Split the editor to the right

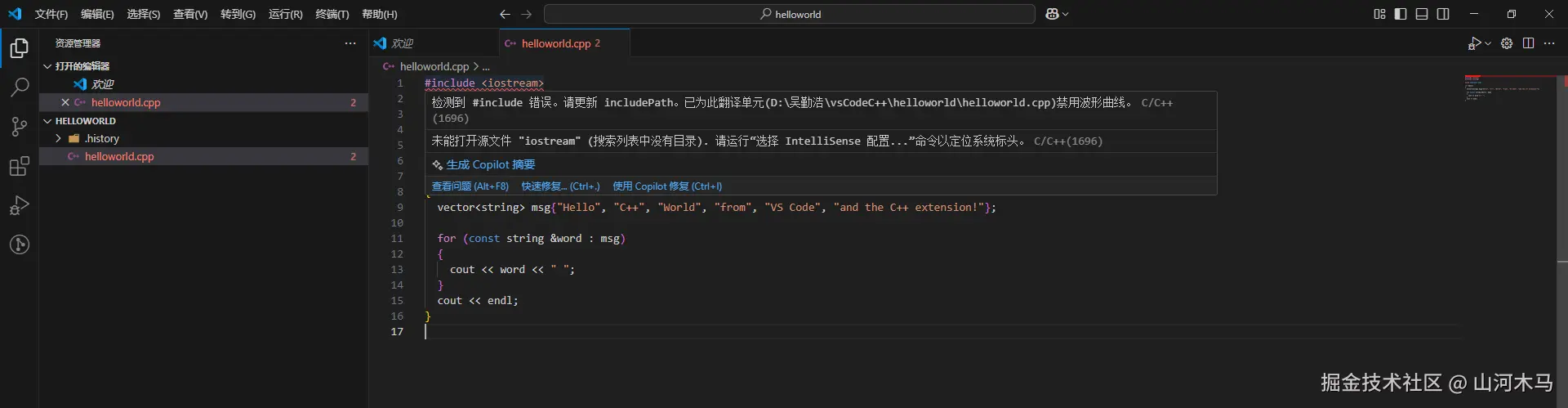1528,43
